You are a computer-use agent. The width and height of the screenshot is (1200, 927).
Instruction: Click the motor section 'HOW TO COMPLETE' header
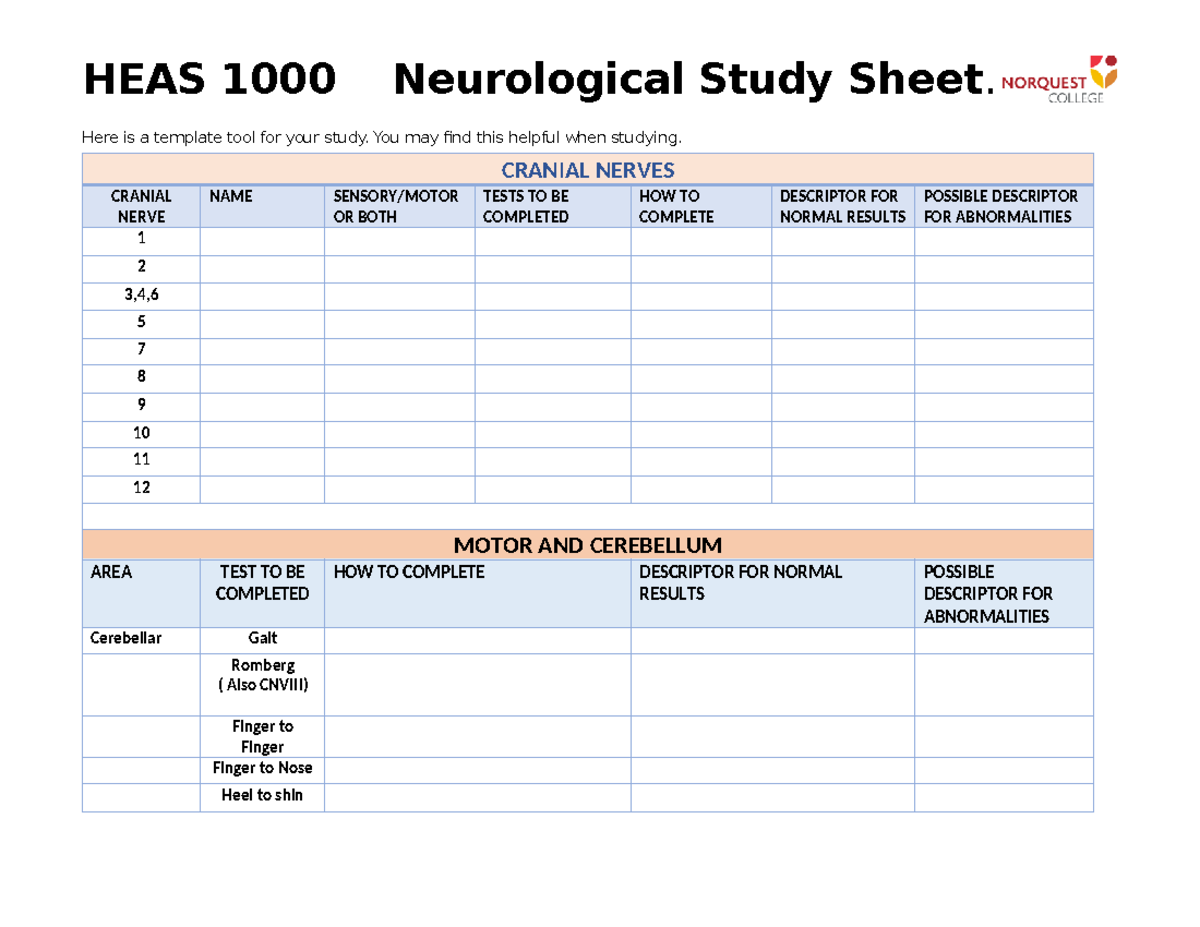coord(478,594)
